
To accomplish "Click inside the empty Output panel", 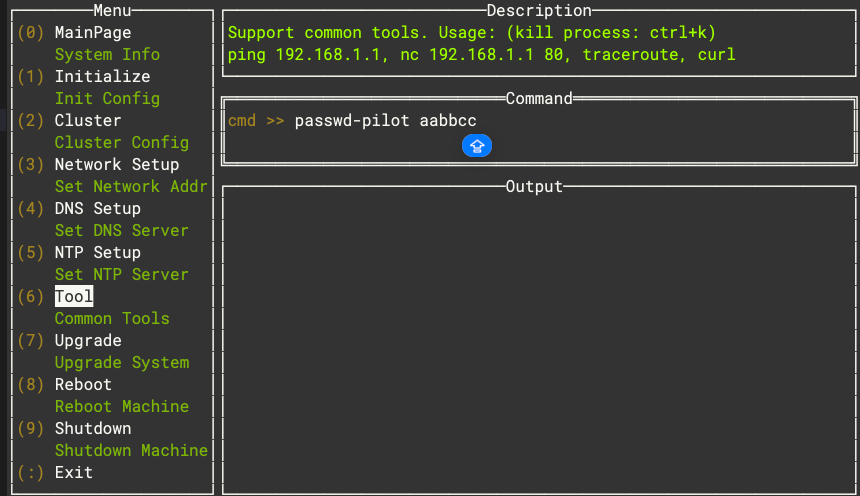I will (538, 338).
